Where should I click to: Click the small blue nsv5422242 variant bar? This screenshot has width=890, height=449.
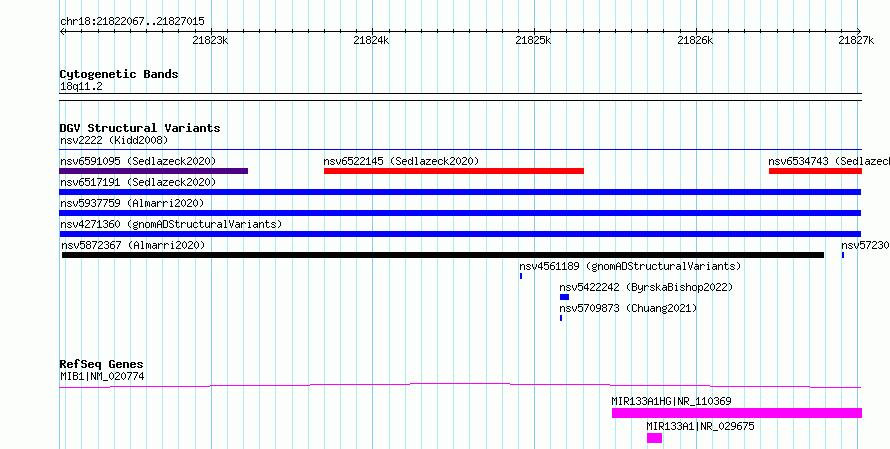tap(564, 297)
